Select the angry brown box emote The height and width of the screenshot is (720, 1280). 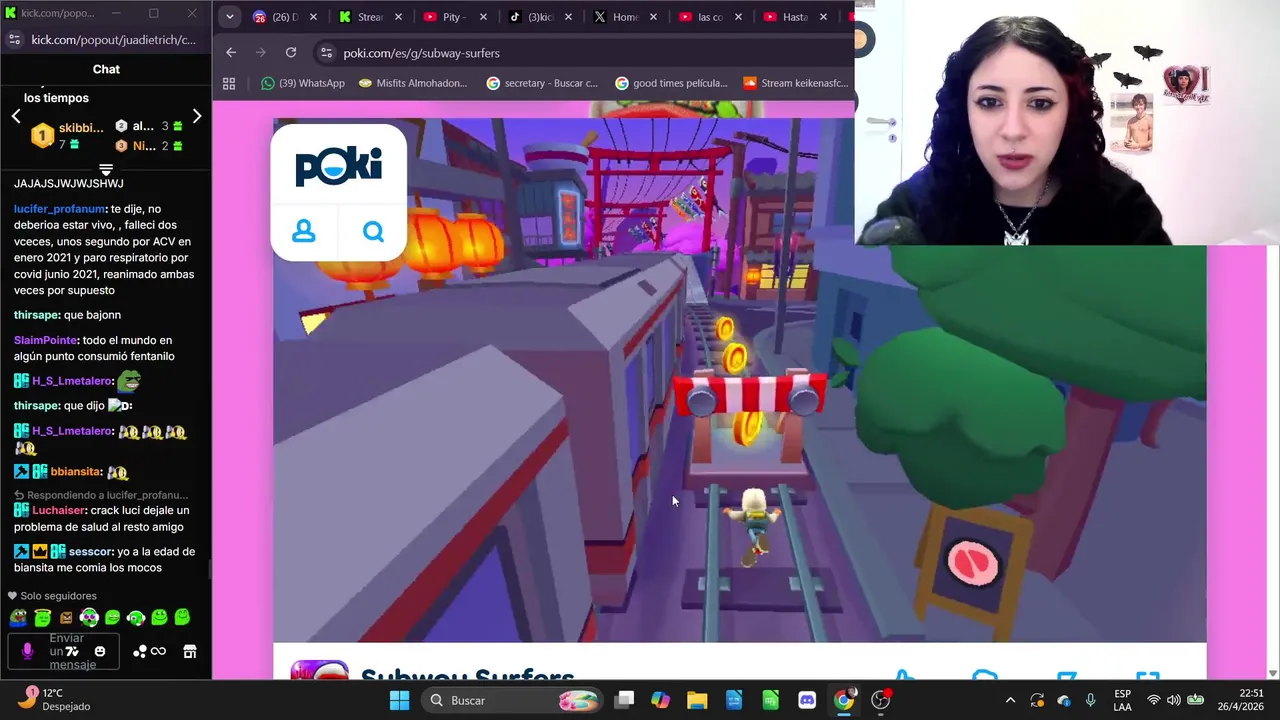tap(66, 618)
